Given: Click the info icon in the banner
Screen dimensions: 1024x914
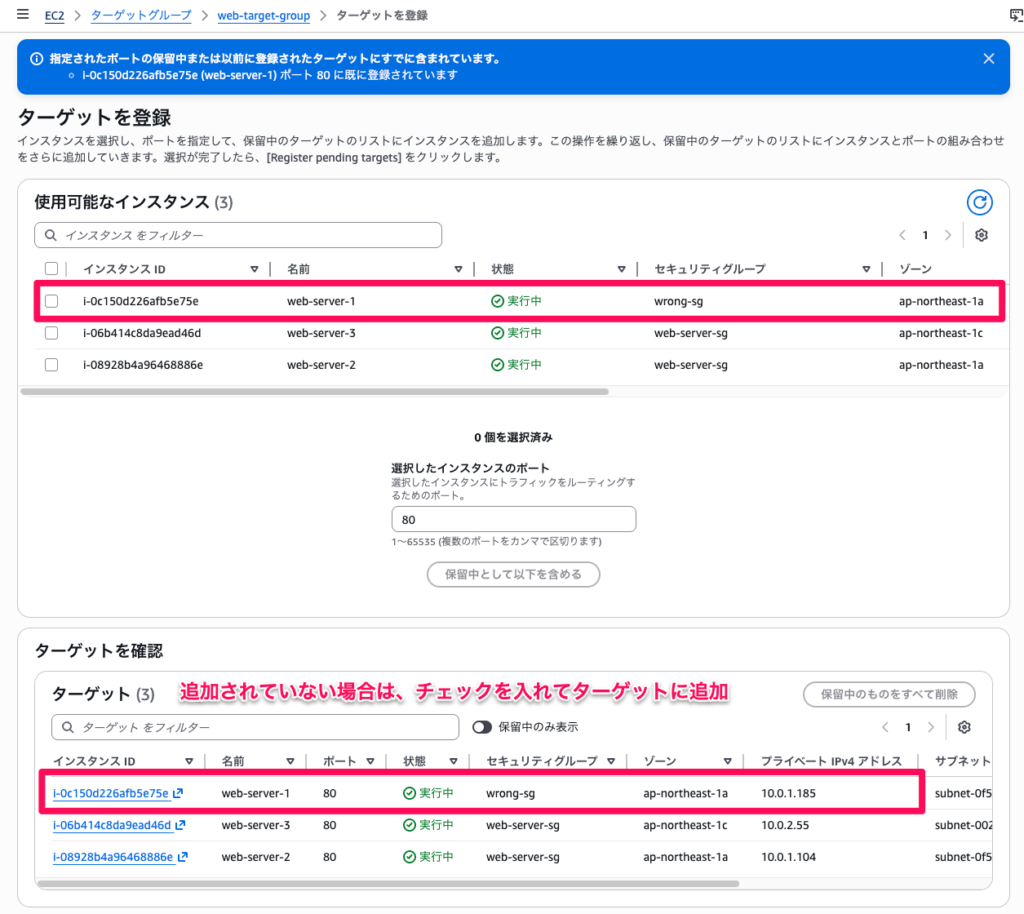Looking at the screenshot, I should coord(37,59).
